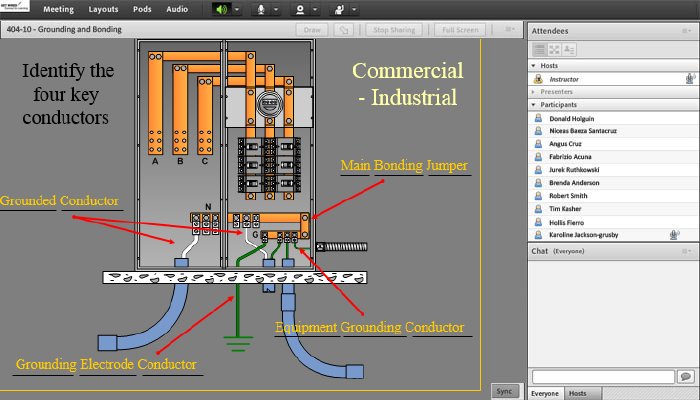Click the webcam icon in top toolbar
Screen dimensions: 700x400
[298, 9]
